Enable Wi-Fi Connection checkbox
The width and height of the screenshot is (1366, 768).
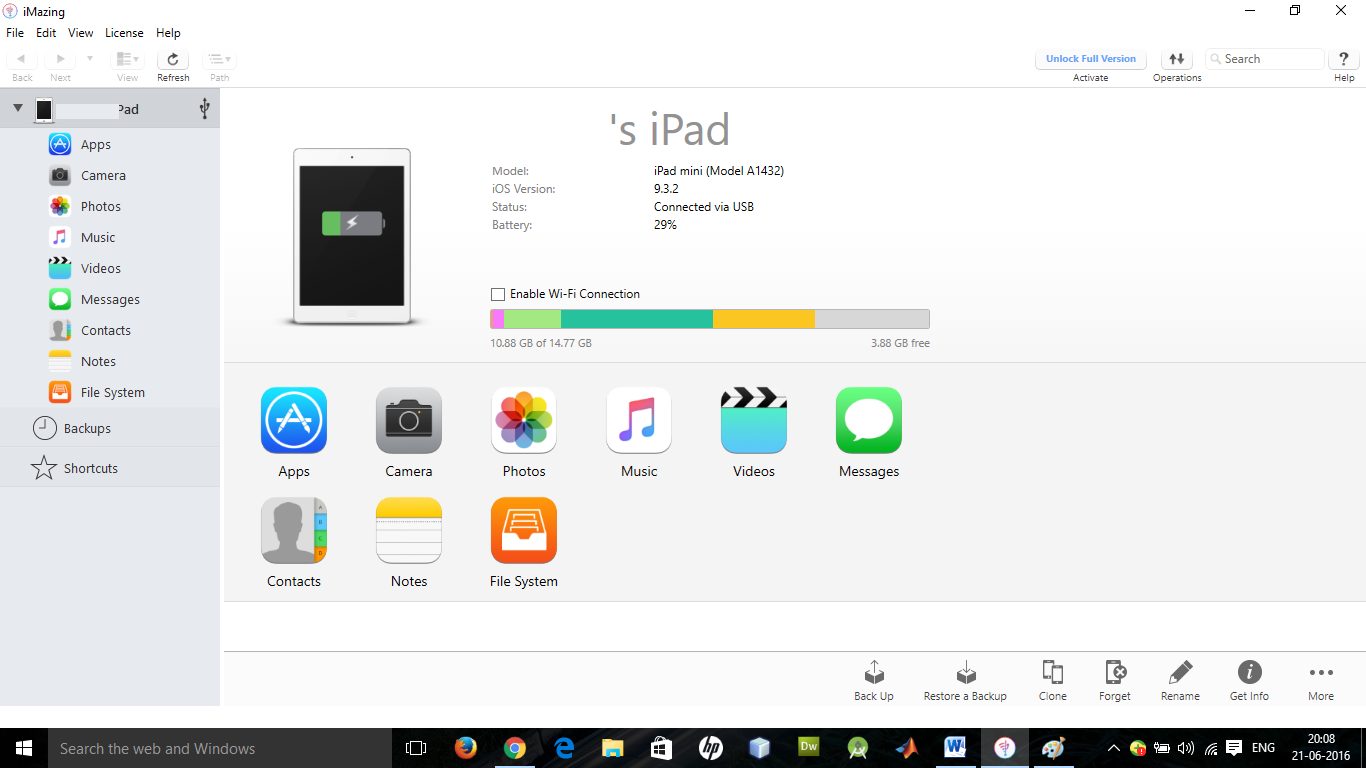click(x=498, y=294)
